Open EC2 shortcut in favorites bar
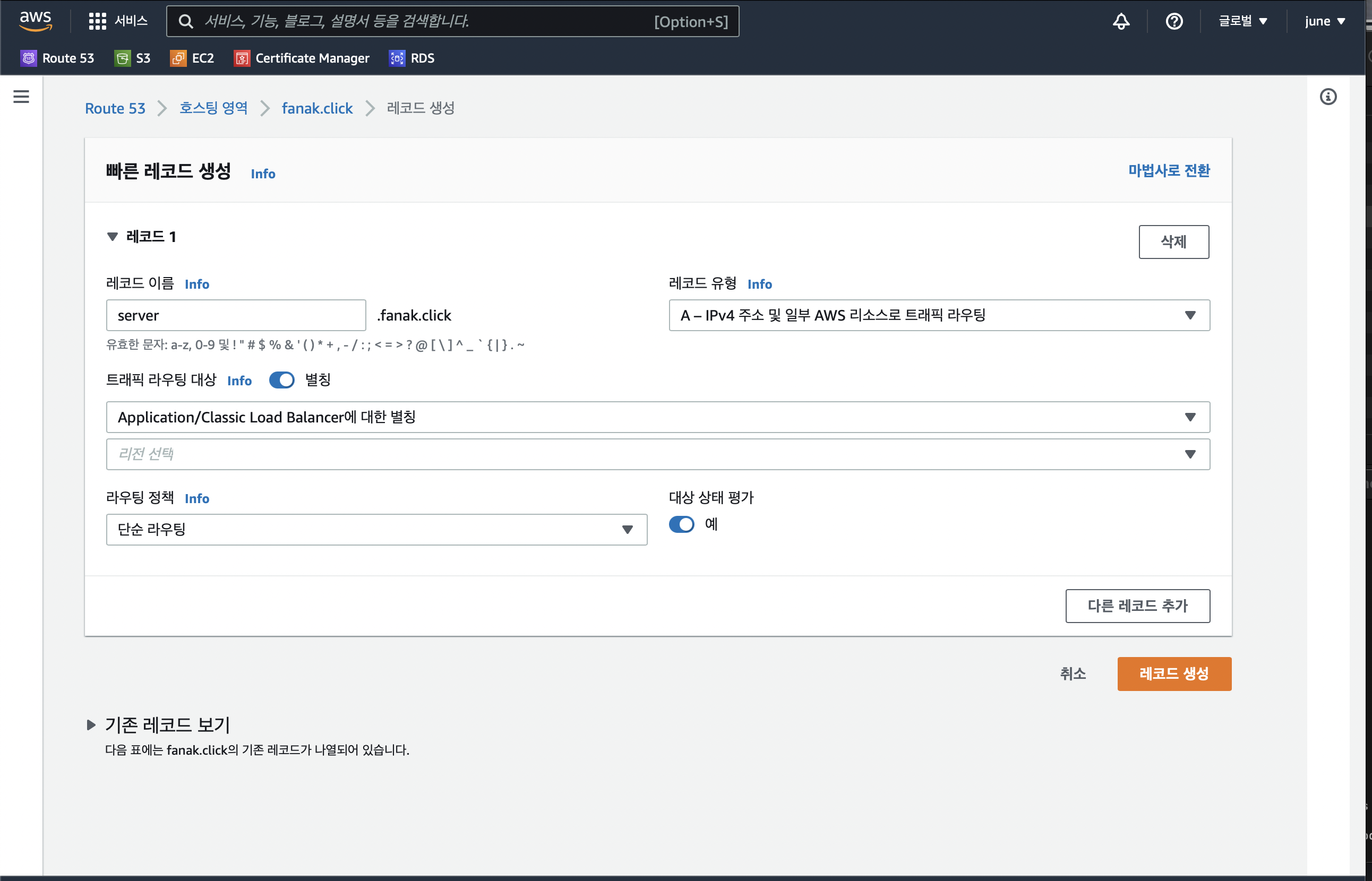 click(192, 58)
